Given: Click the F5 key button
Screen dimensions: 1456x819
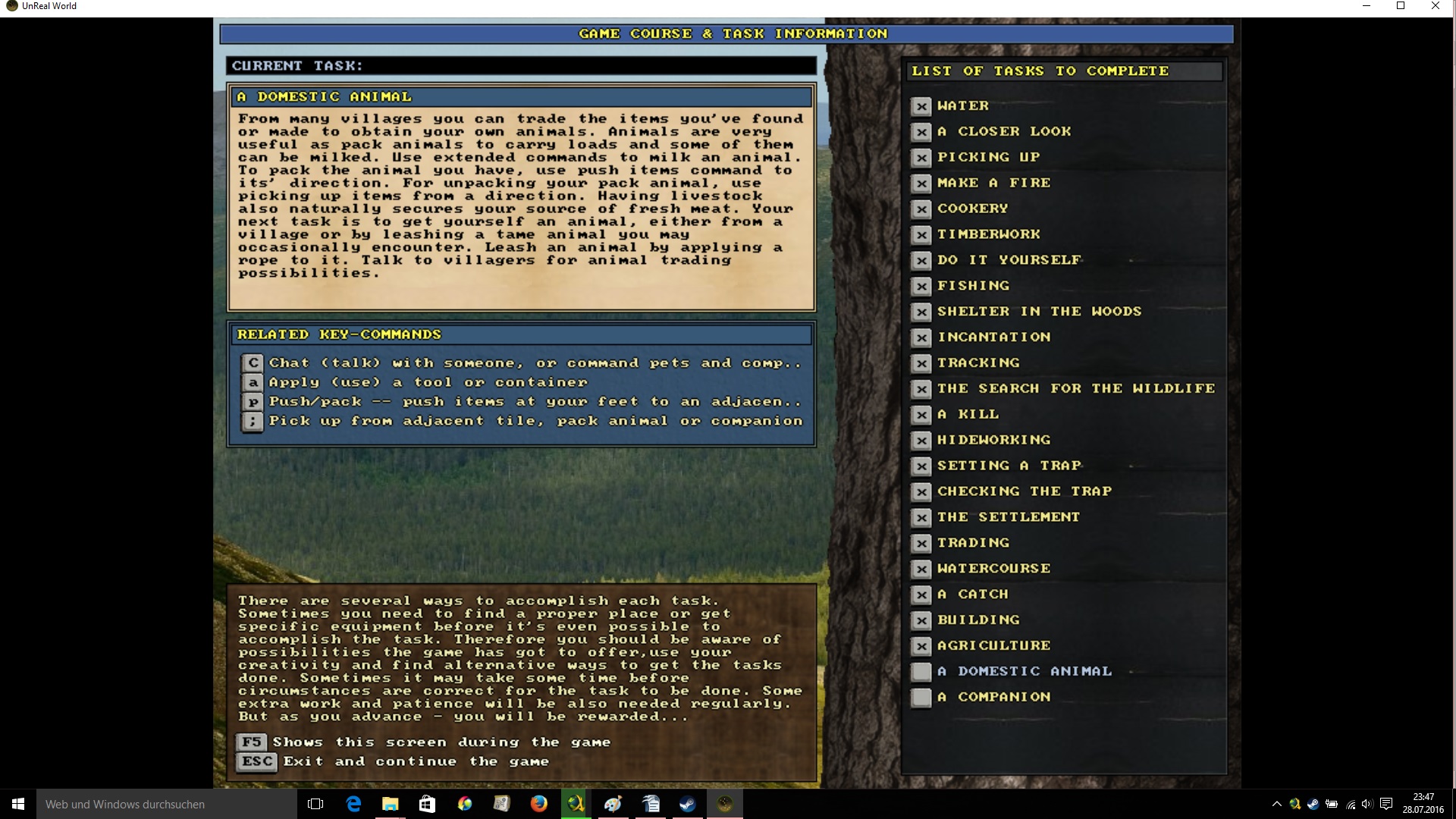Looking at the screenshot, I should point(252,742).
